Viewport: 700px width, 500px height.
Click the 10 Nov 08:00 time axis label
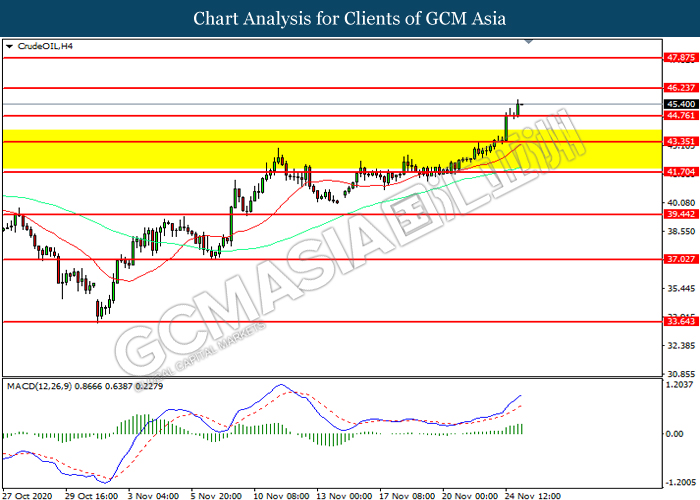pyautogui.click(x=281, y=496)
